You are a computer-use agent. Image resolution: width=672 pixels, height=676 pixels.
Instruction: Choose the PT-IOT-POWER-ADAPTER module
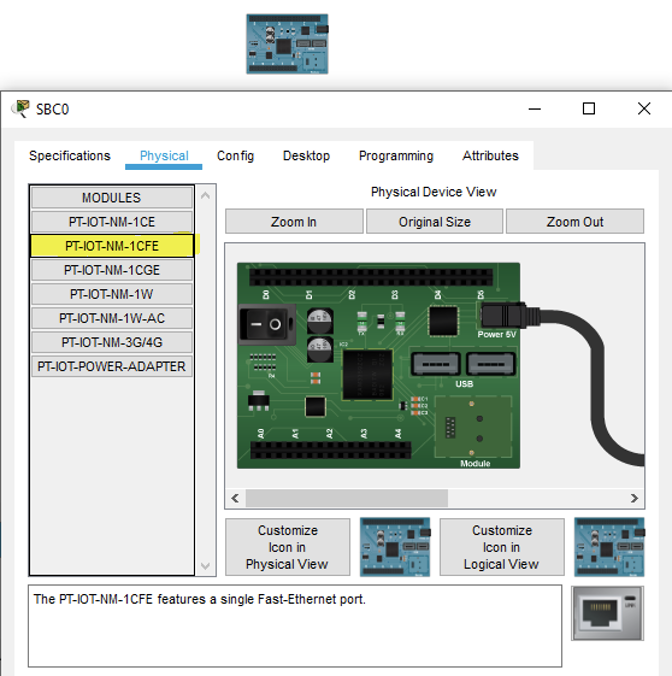(112, 366)
